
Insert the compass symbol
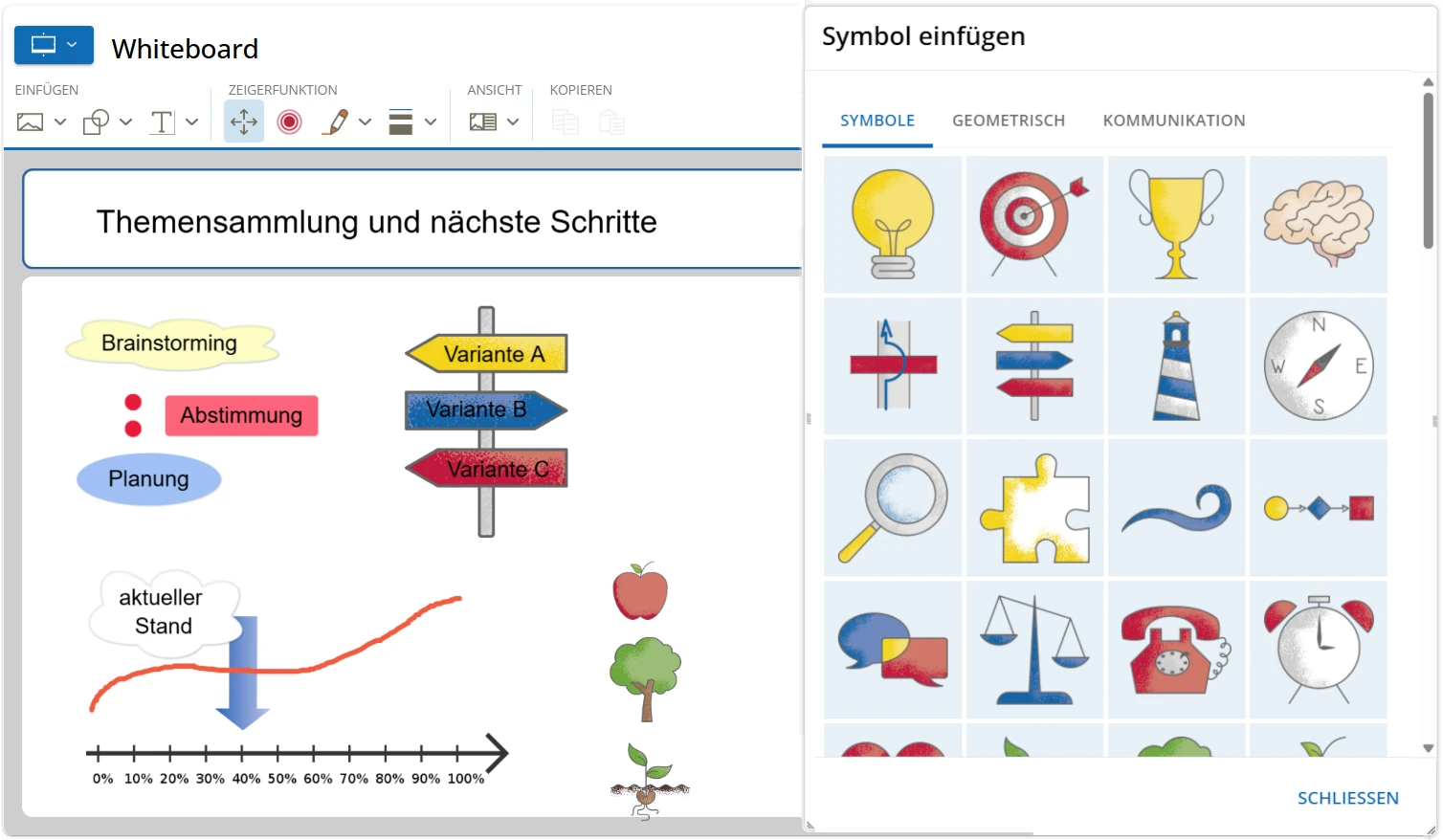coord(1318,365)
